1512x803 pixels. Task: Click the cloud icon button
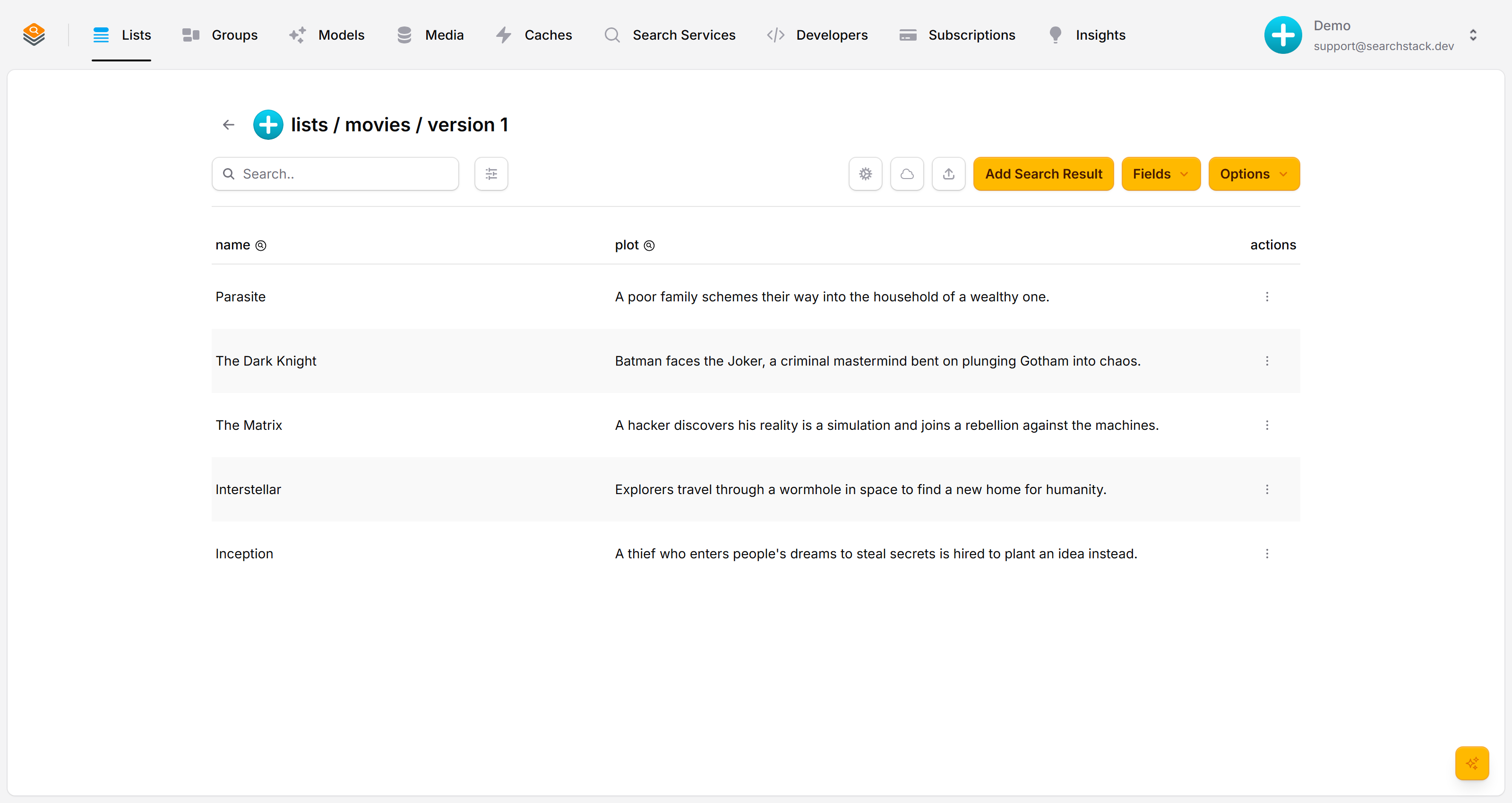pos(907,174)
